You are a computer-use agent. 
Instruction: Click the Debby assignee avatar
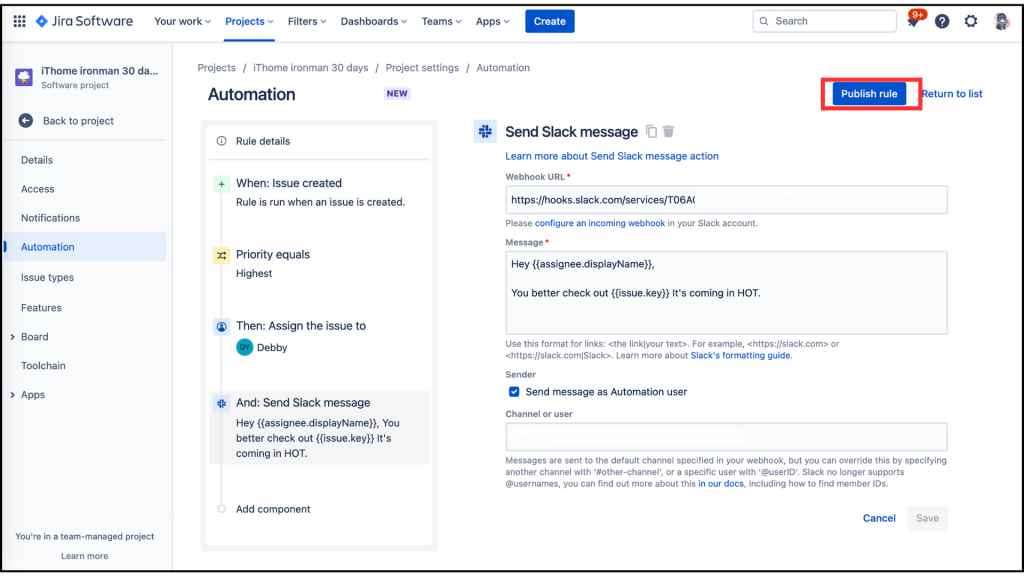coord(245,347)
